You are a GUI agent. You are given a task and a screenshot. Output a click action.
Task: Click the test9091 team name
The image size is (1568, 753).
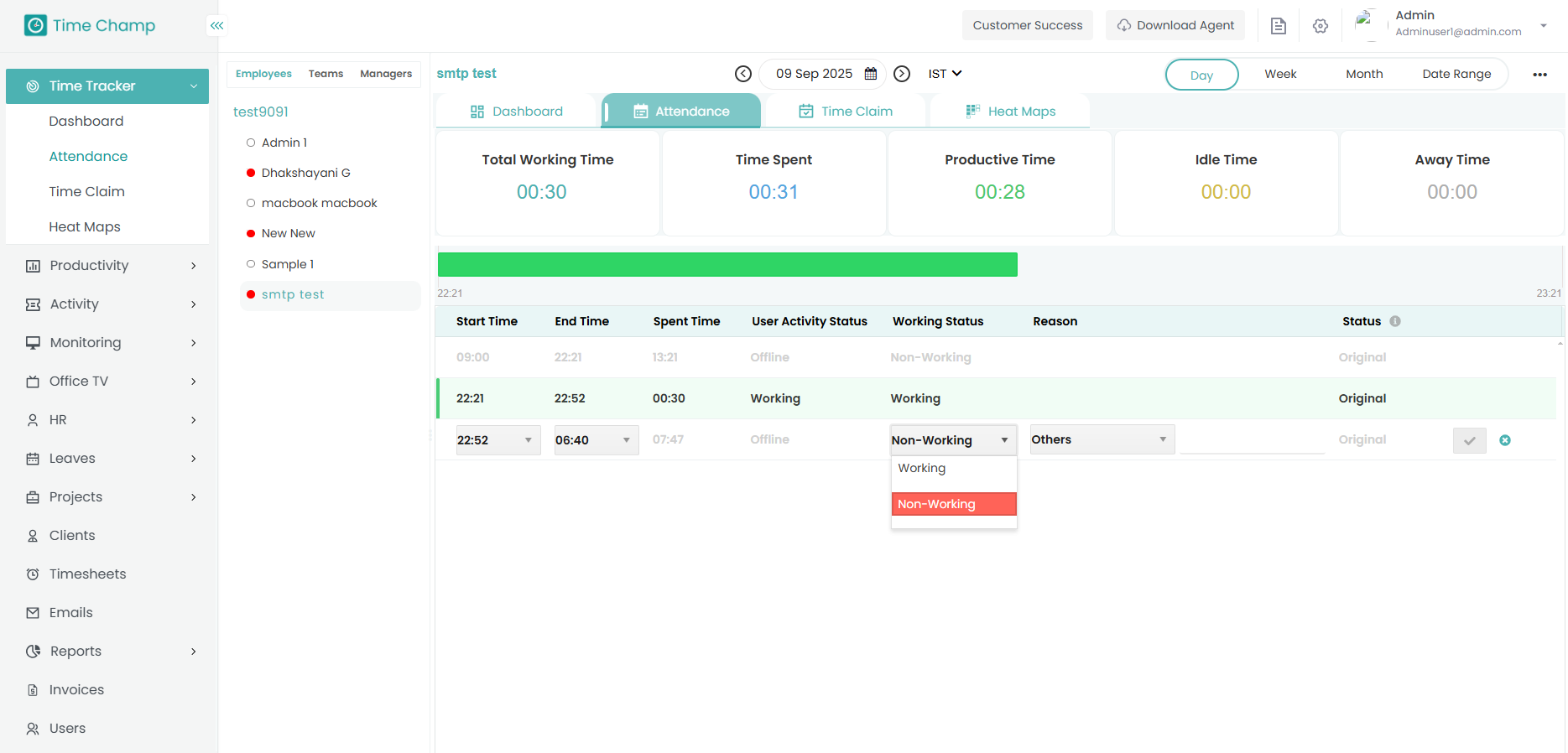pos(261,112)
